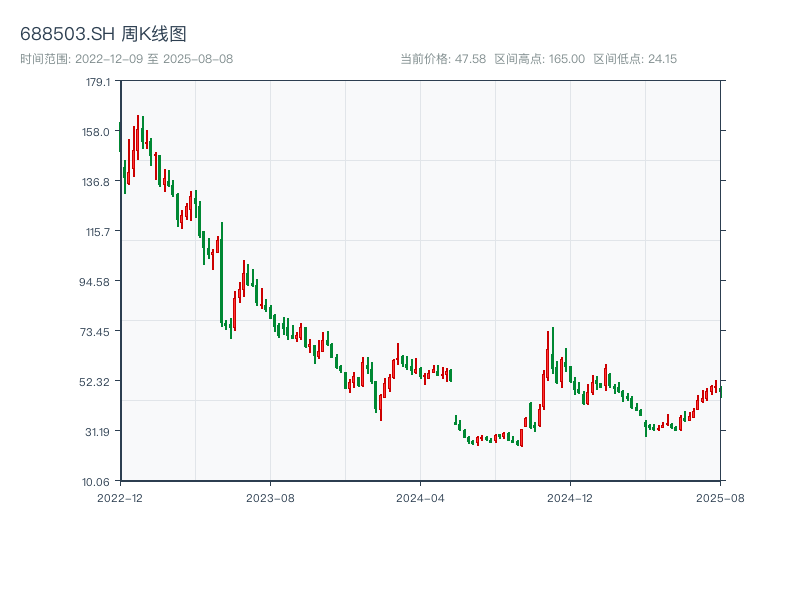Select the 52.32 y-axis price label
Image resolution: width=800 pixels, height=600 pixels.
[97, 382]
